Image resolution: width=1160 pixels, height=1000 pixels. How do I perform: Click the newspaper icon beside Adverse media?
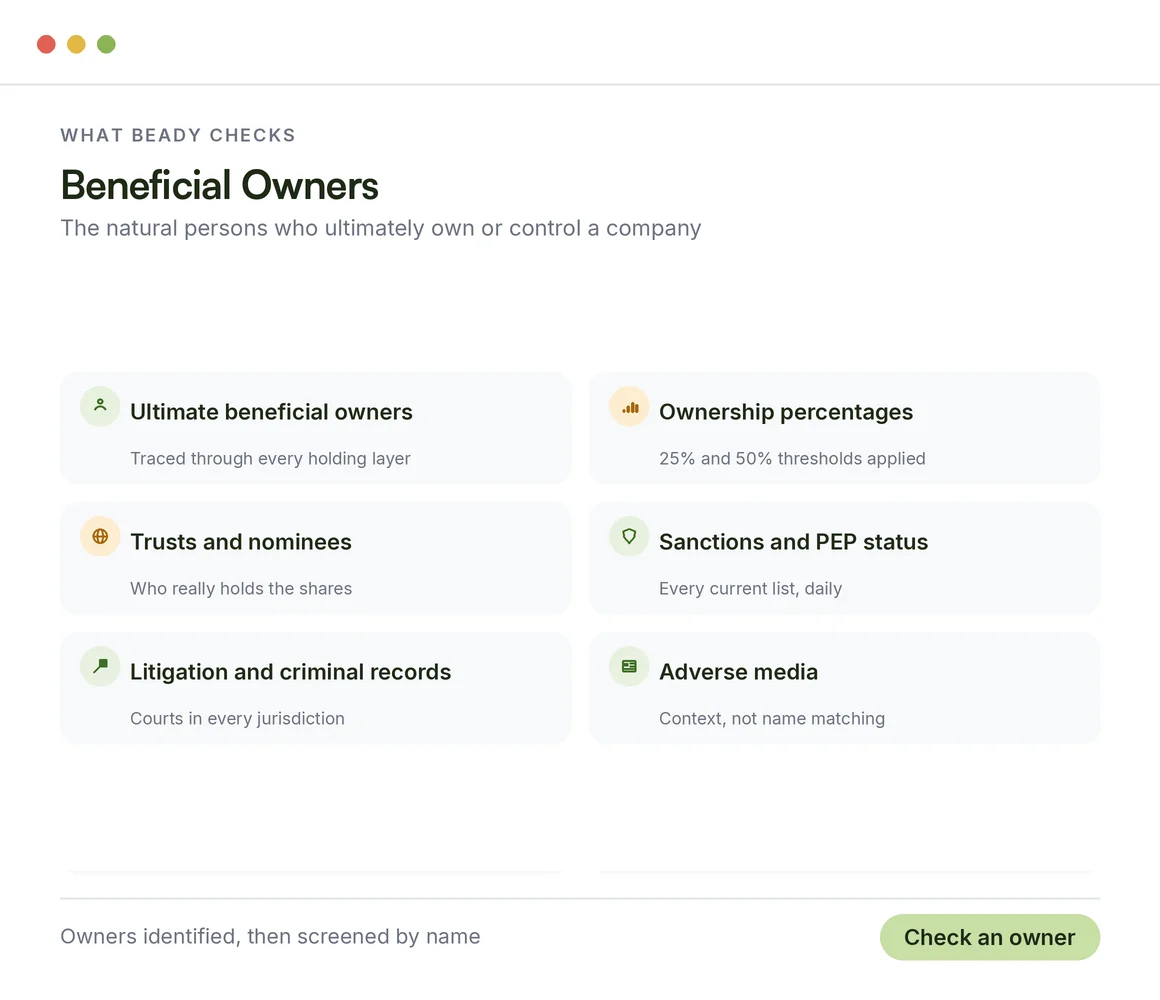point(630,666)
